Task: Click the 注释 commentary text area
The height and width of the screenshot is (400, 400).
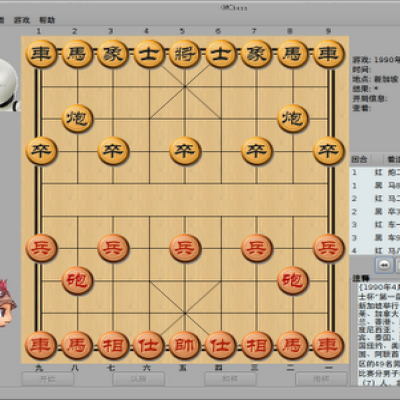Action: click(379, 335)
